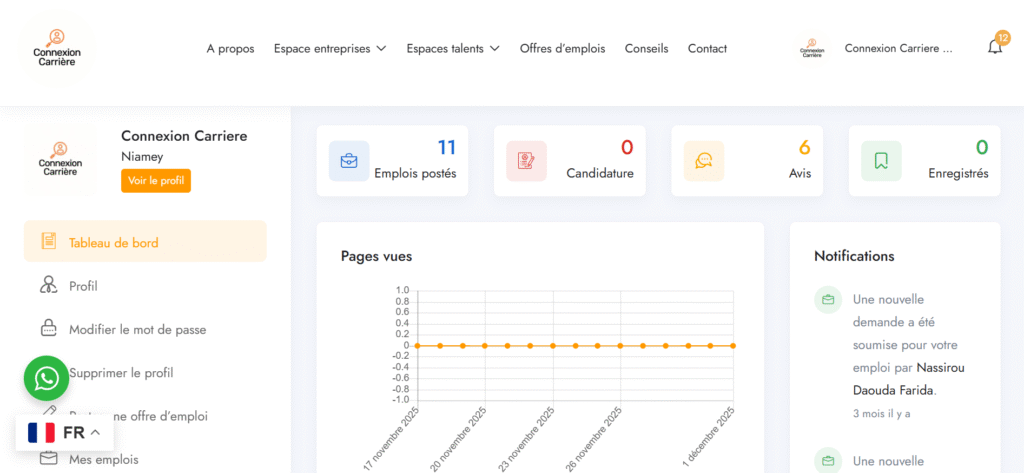
Task: Open the Contact link in navigation
Action: [x=707, y=48]
